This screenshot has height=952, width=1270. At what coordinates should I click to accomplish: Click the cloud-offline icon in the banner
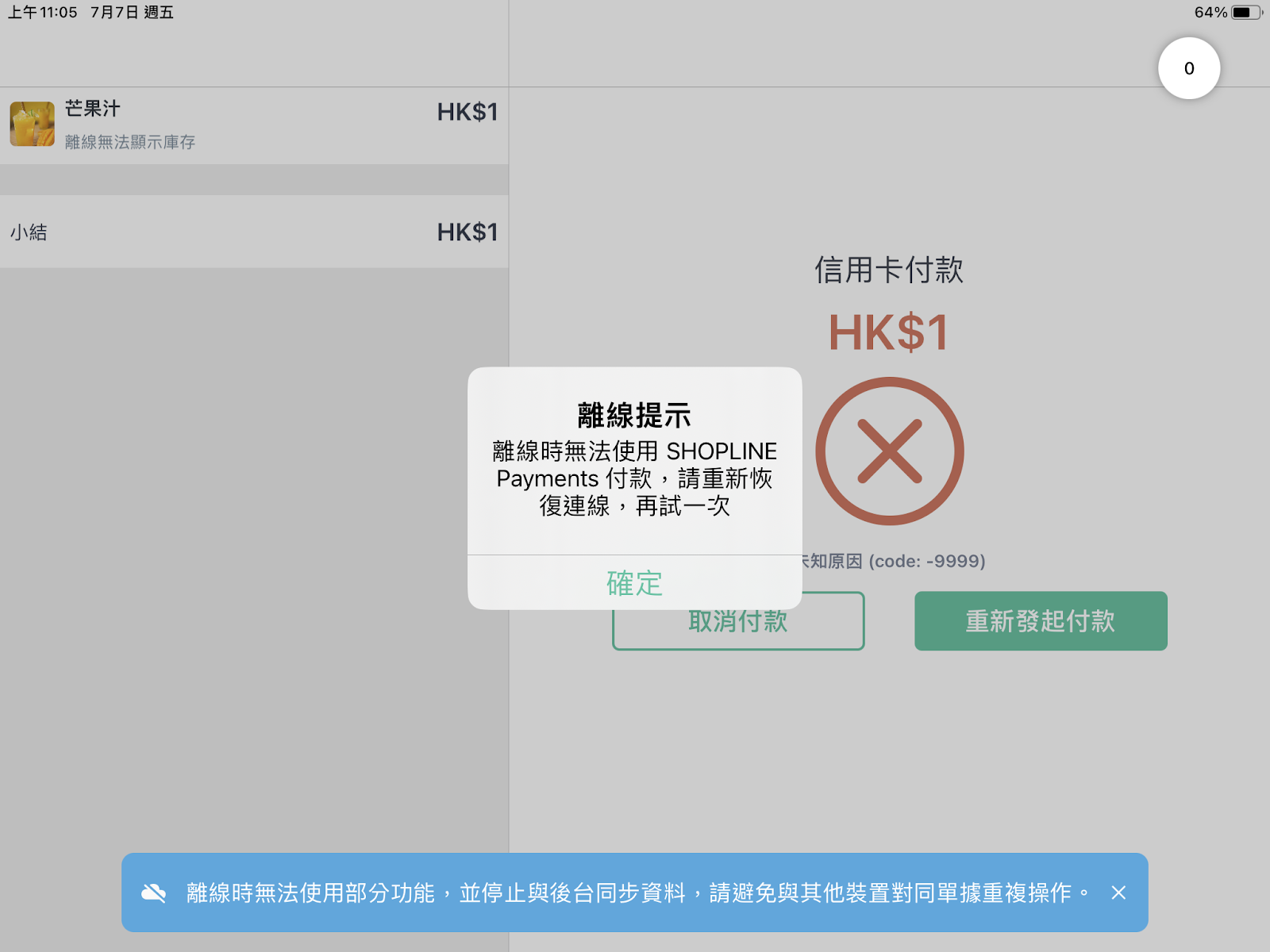[x=154, y=893]
